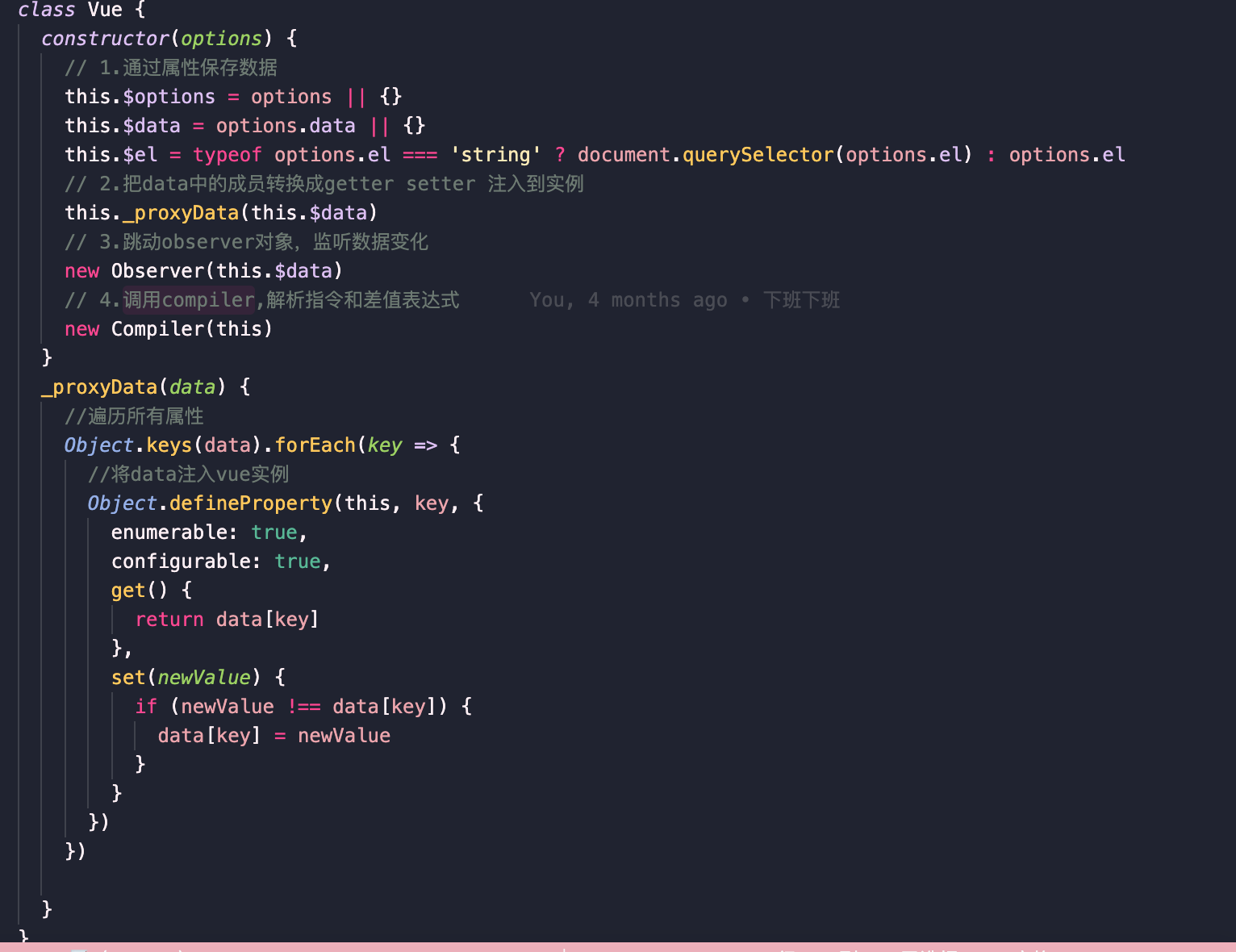Click the 'if' keyword
The width and height of the screenshot is (1236, 952).
[x=146, y=707]
